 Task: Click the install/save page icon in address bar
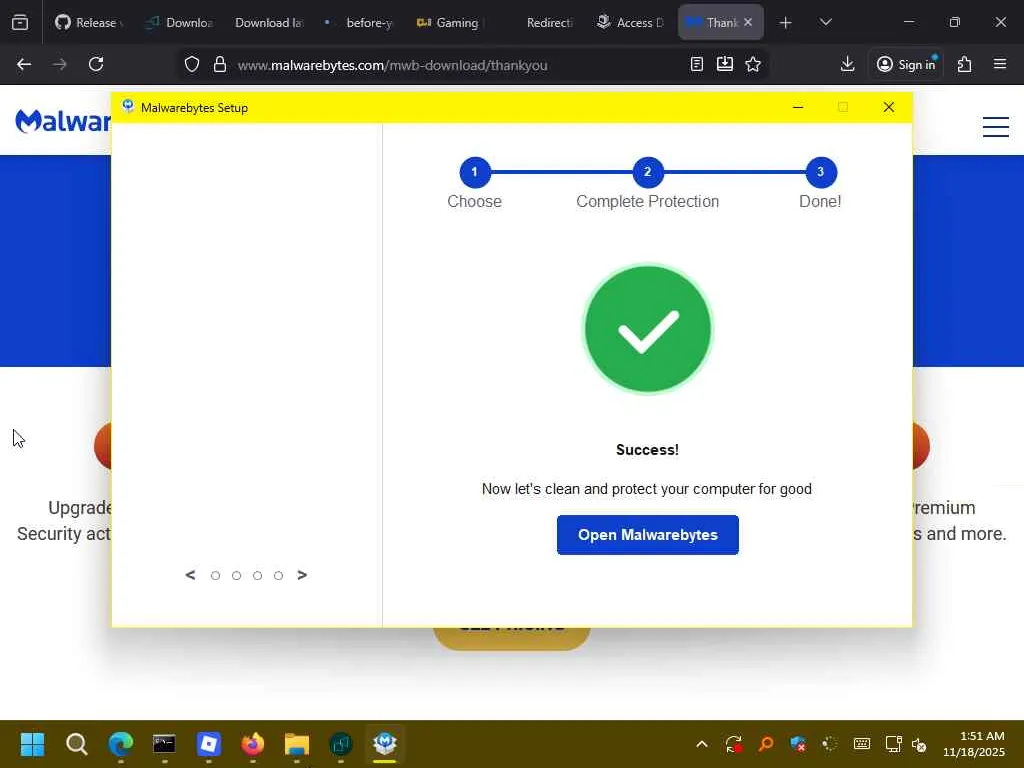725,64
